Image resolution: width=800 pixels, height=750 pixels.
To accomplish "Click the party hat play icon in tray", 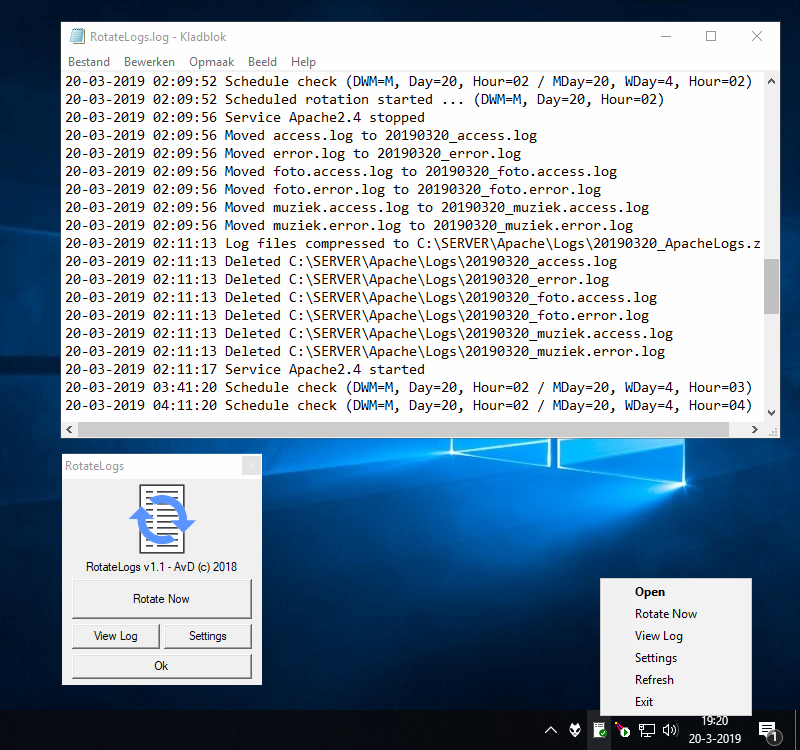I will click(x=622, y=731).
